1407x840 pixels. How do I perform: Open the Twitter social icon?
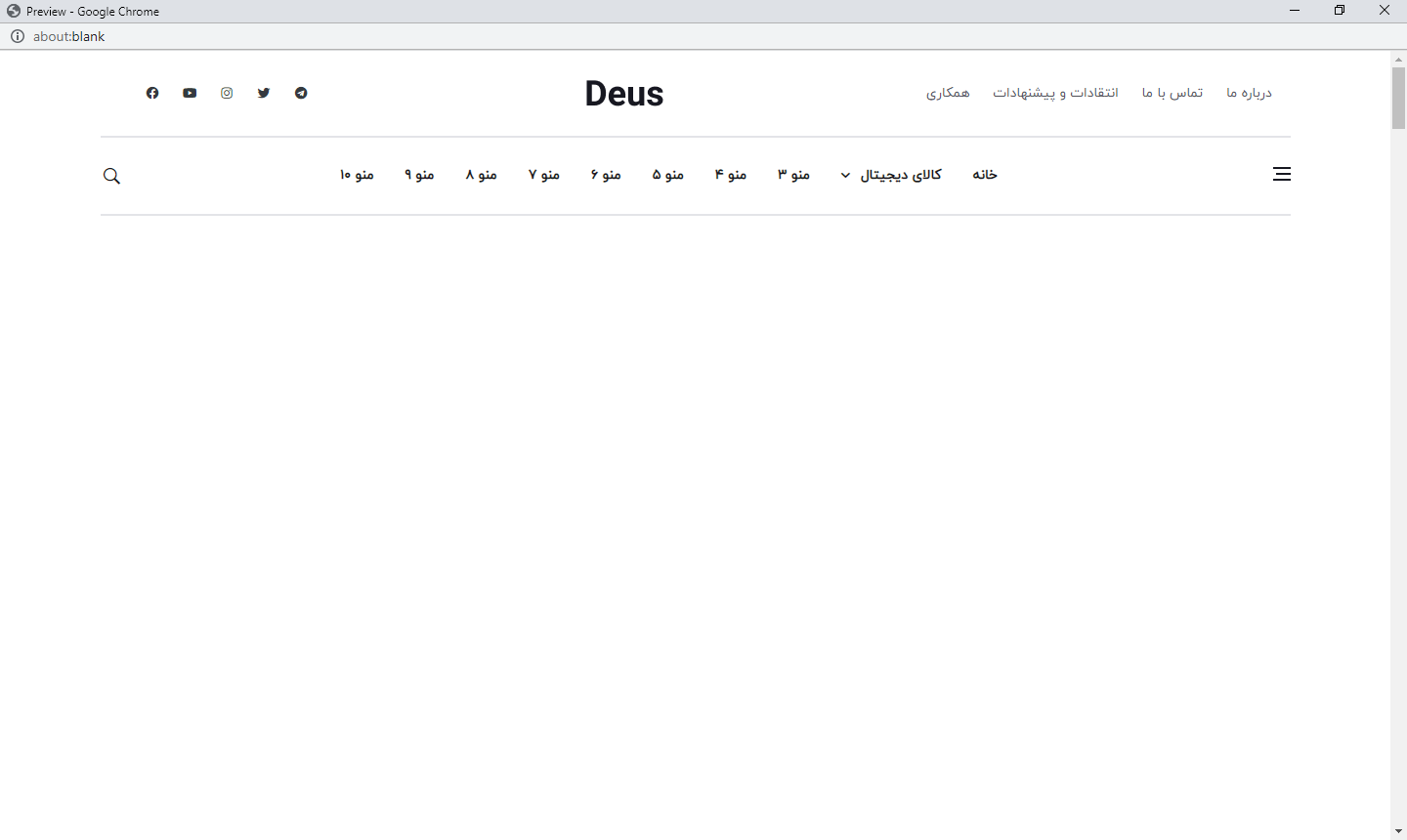pyautogui.click(x=264, y=93)
